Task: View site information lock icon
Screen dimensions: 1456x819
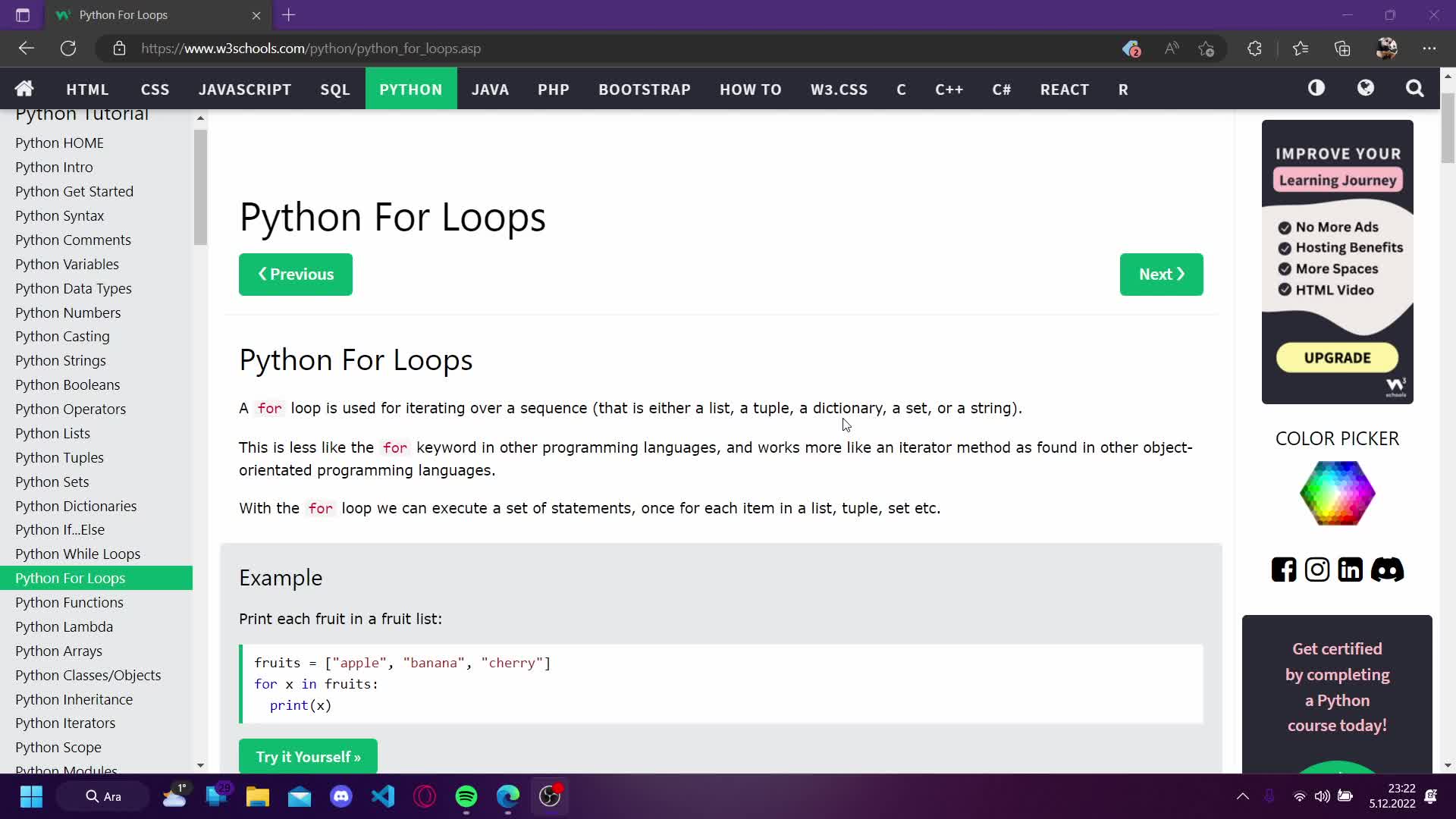Action: coord(119,49)
